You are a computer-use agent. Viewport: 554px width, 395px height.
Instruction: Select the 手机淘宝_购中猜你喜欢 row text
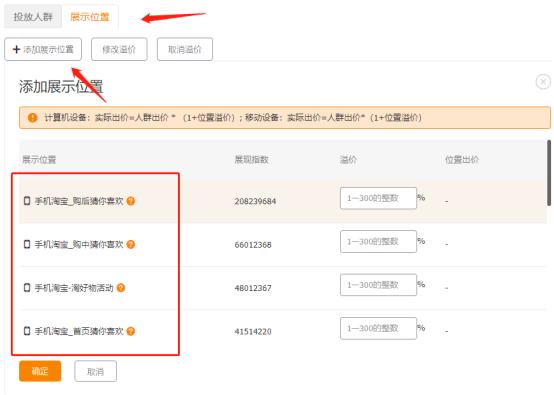coord(79,244)
